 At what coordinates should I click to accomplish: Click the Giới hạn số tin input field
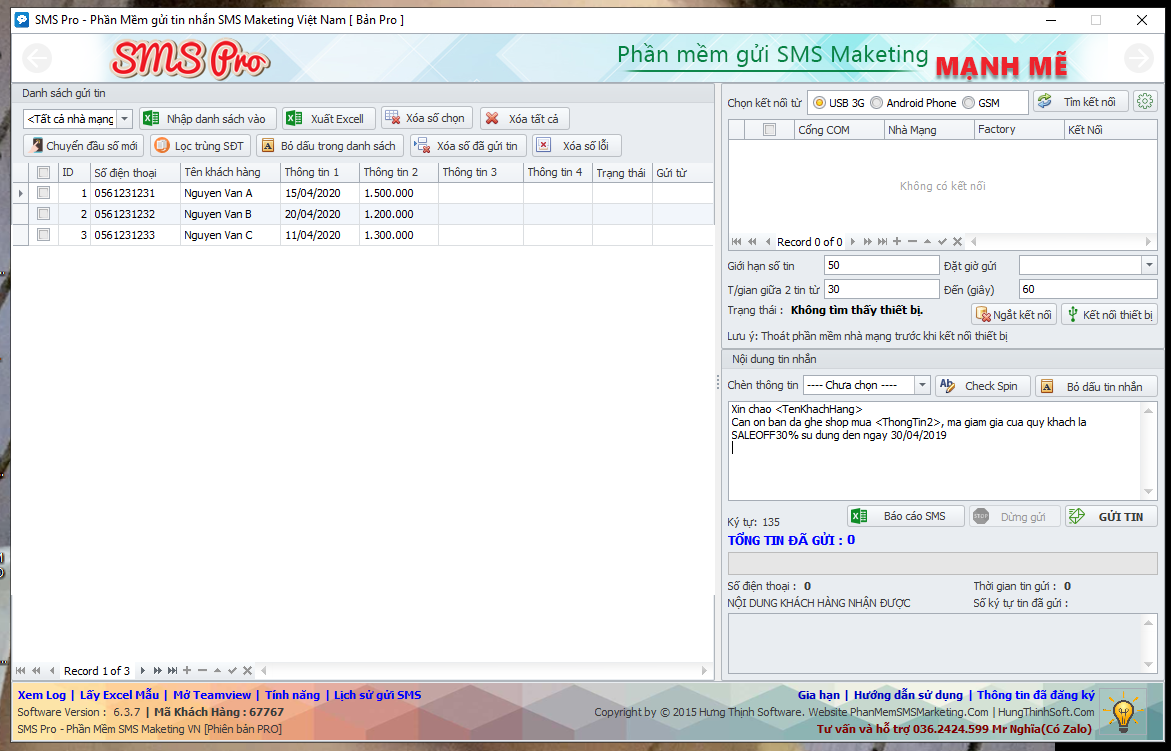tap(881, 265)
